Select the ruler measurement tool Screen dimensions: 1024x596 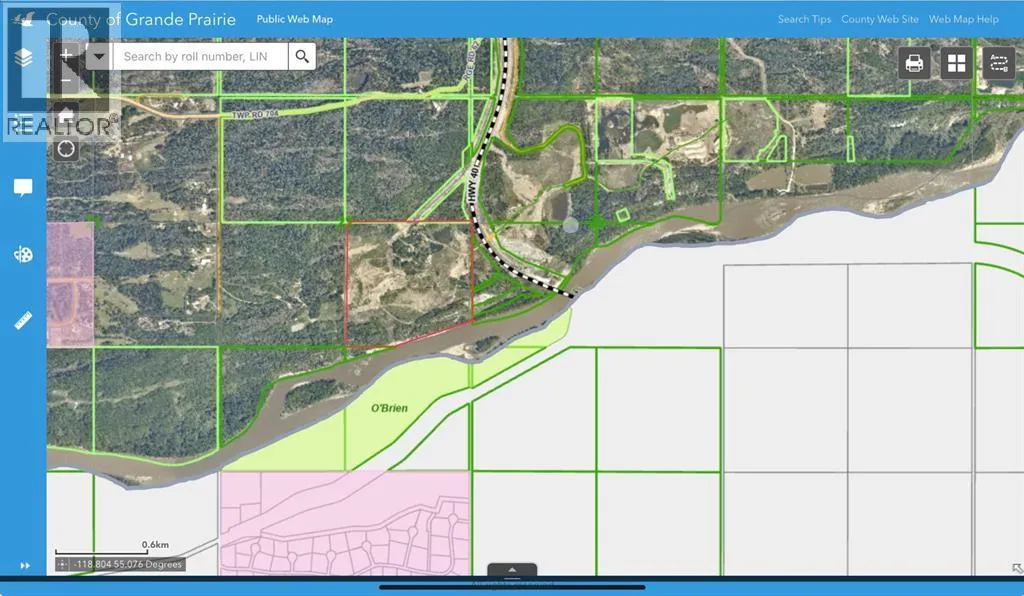pos(23,321)
